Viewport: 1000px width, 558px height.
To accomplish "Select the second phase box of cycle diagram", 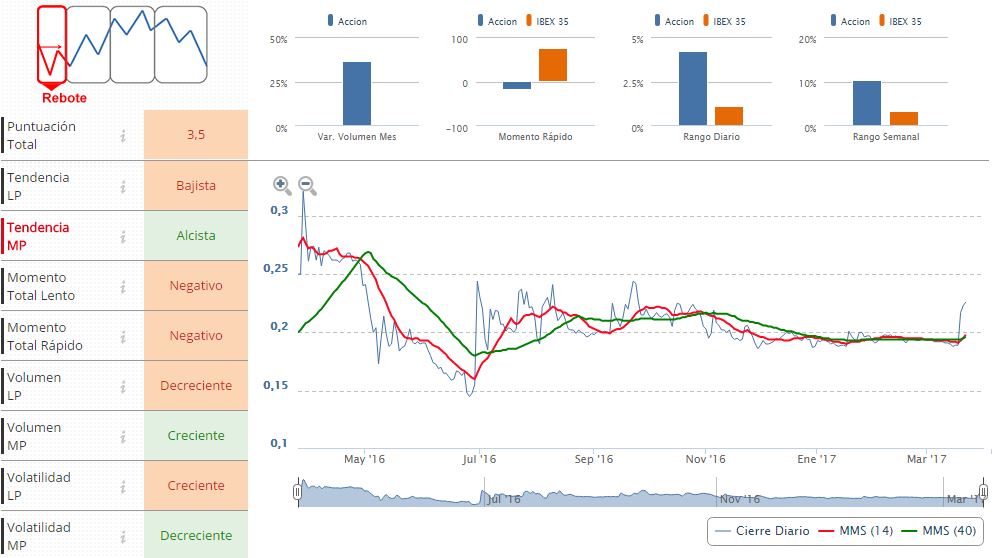I will point(89,44).
